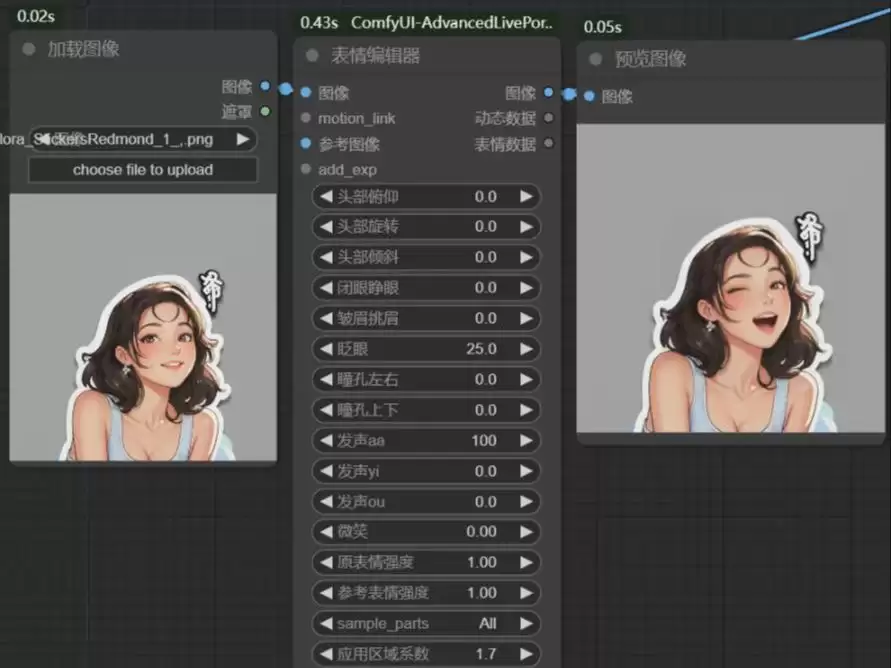This screenshot has height=668, width=891.
Task: Increase 应用区域系数 value with right arrow
Action: click(526, 654)
